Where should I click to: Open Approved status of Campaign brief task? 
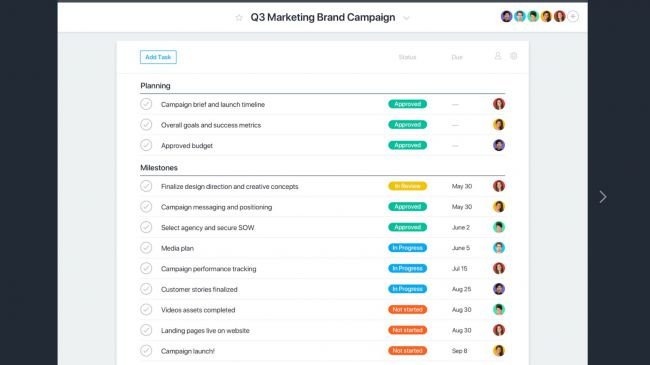click(407, 104)
